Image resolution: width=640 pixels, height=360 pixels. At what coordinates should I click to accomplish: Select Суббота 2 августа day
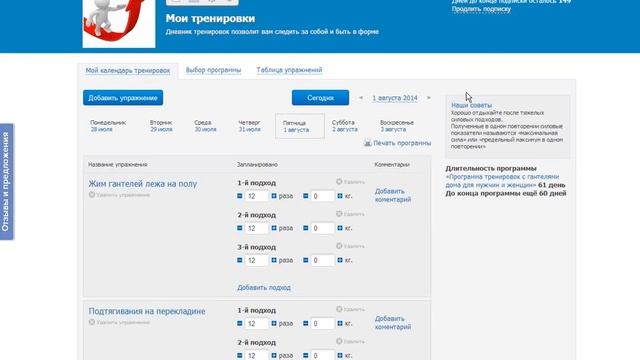point(344,126)
